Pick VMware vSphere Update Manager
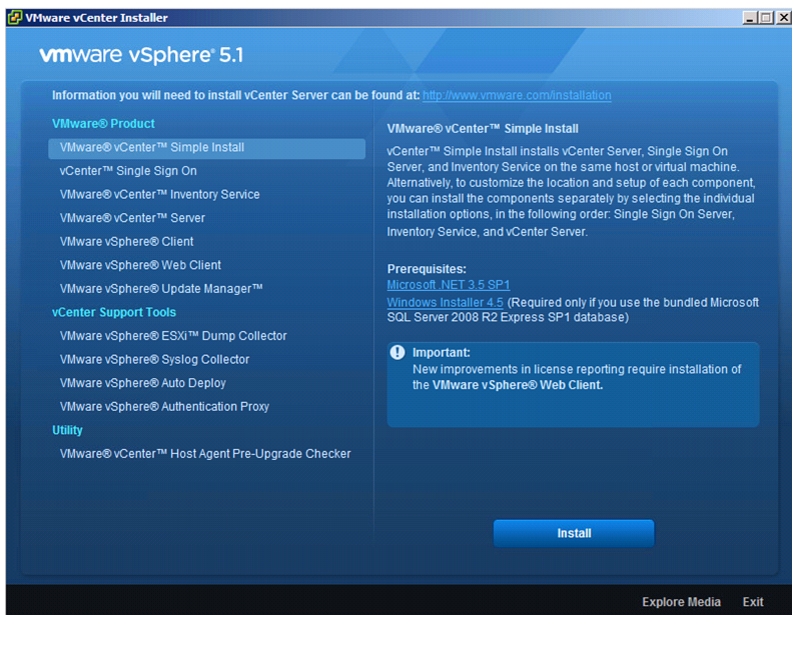794x653 pixels. pos(161,289)
